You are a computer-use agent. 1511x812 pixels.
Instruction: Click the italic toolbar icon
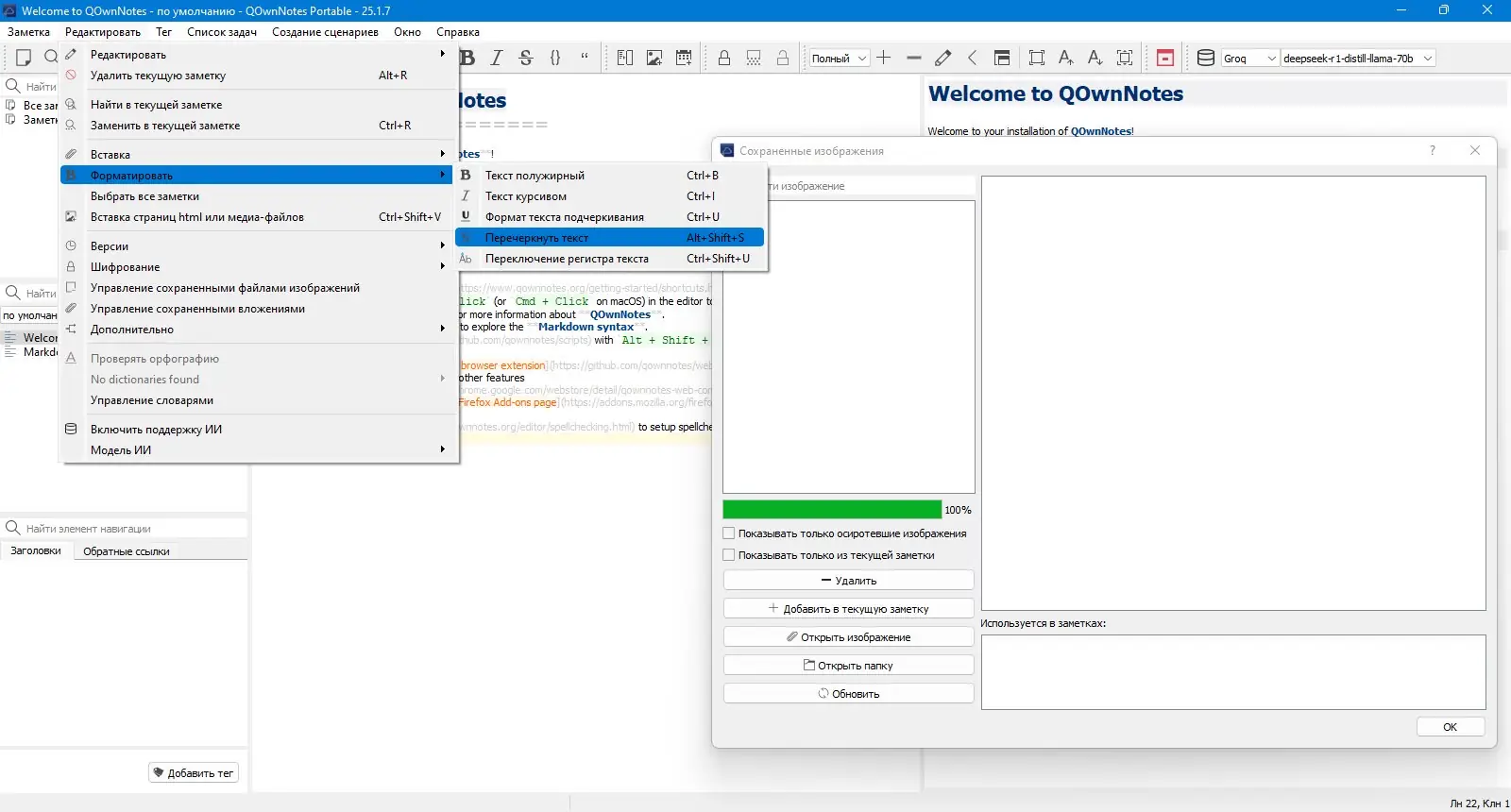click(497, 58)
